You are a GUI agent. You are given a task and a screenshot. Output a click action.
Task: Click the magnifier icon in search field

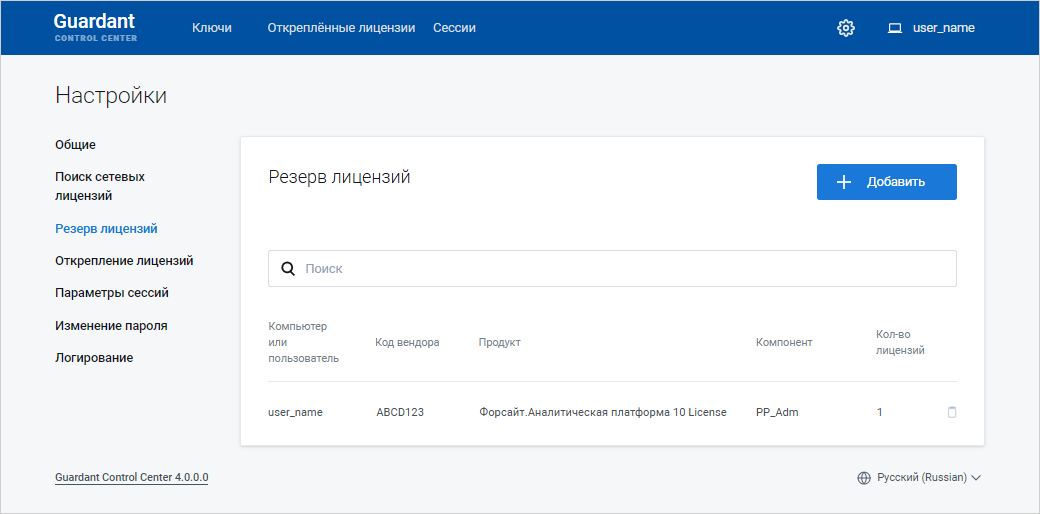[x=288, y=269]
